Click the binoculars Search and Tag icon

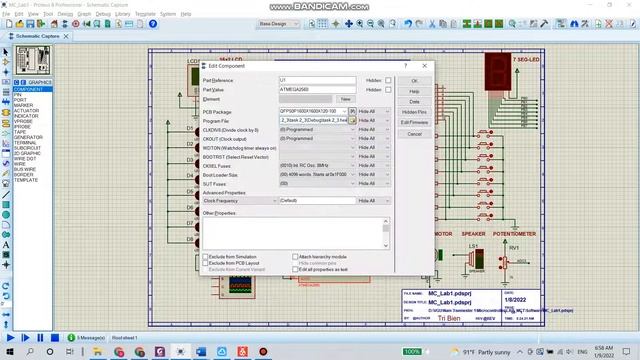click(x=574, y=24)
